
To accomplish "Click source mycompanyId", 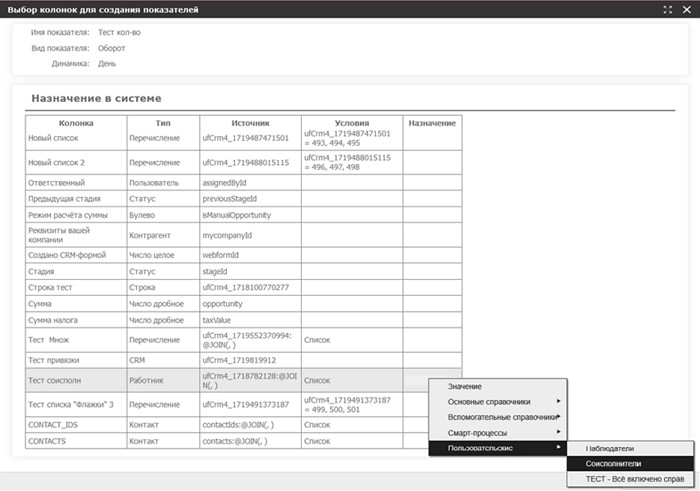I will pos(227,235).
